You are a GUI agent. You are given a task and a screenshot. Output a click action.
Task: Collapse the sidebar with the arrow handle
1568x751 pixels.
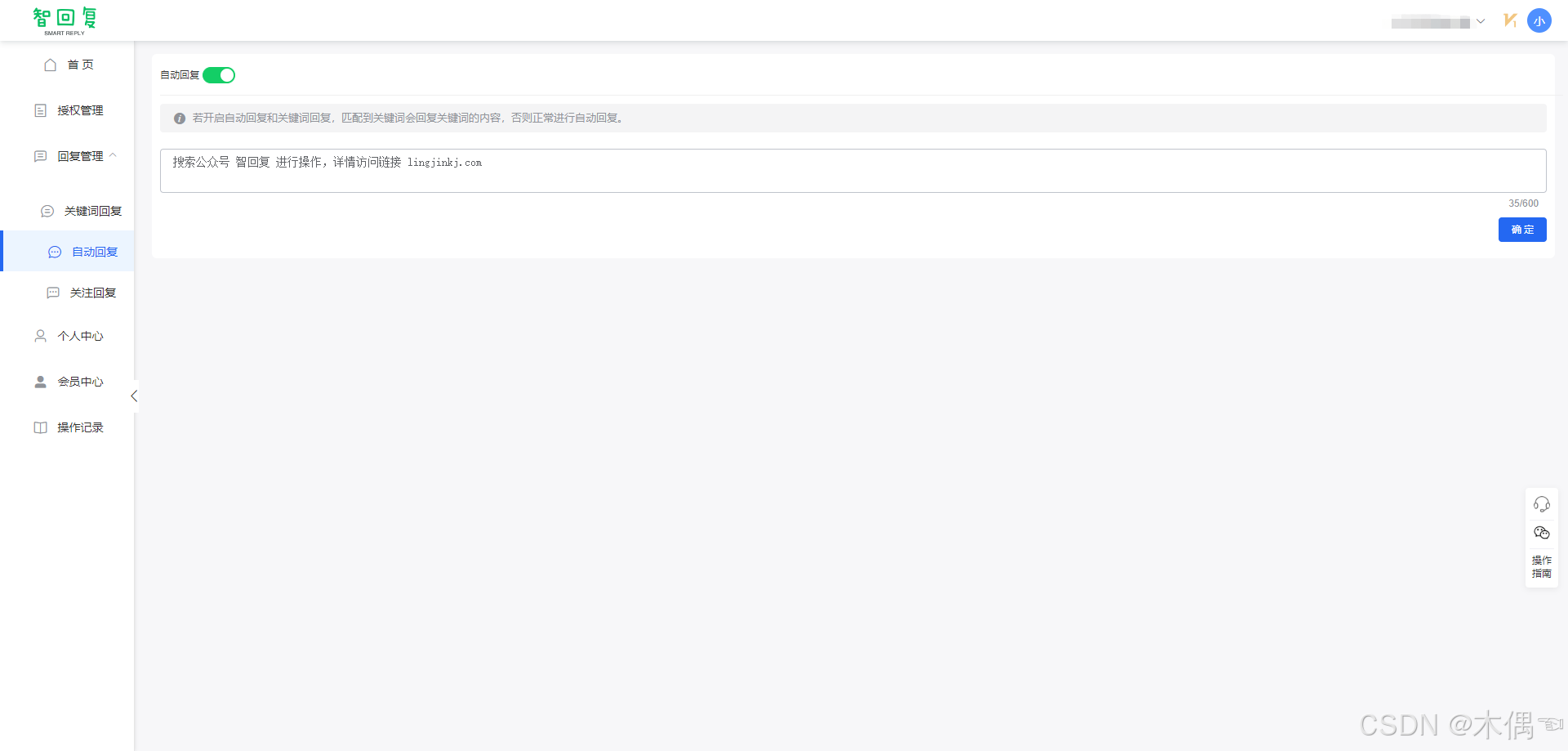134,396
